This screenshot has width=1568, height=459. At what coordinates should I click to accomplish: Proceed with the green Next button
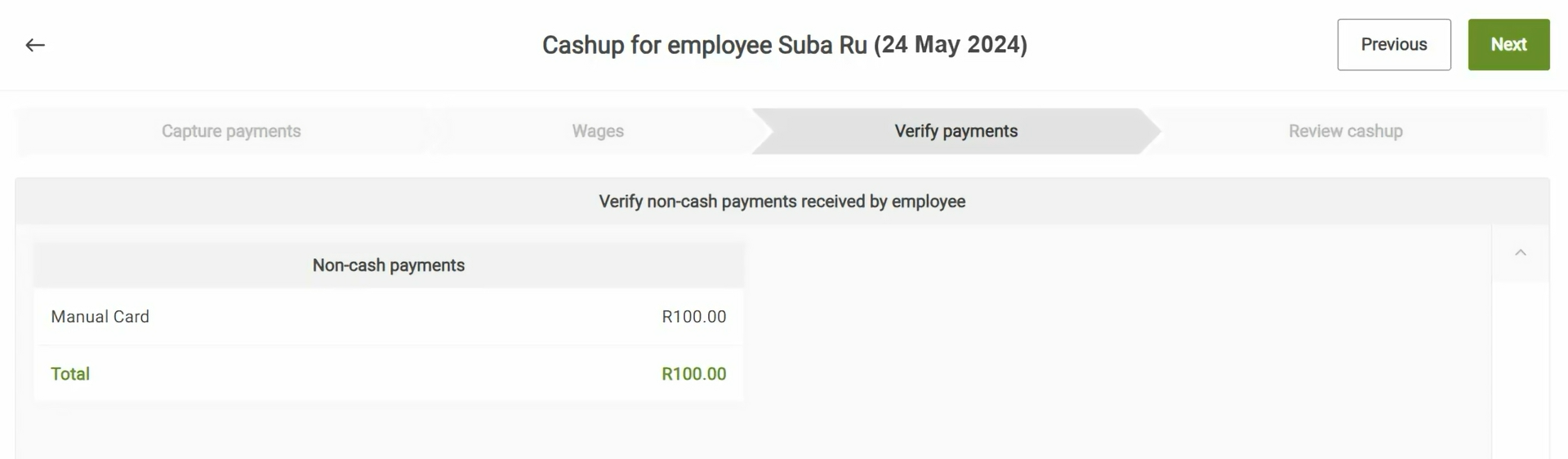[1508, 45]
